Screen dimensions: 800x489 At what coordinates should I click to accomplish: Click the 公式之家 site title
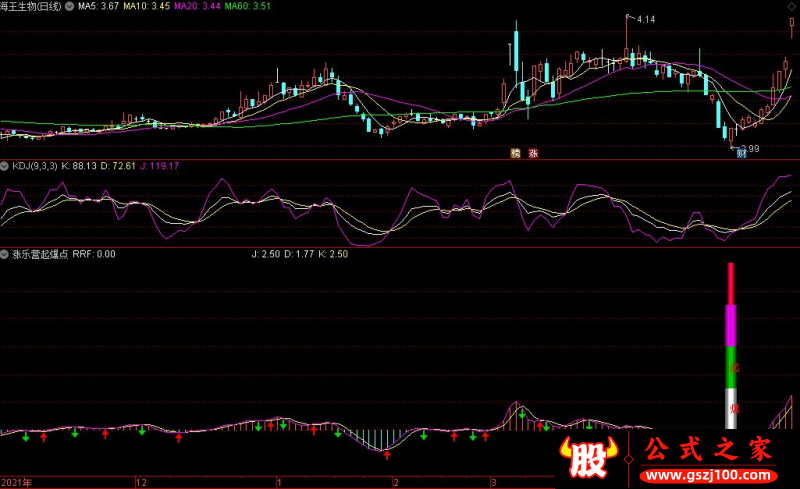coord(708,449)
